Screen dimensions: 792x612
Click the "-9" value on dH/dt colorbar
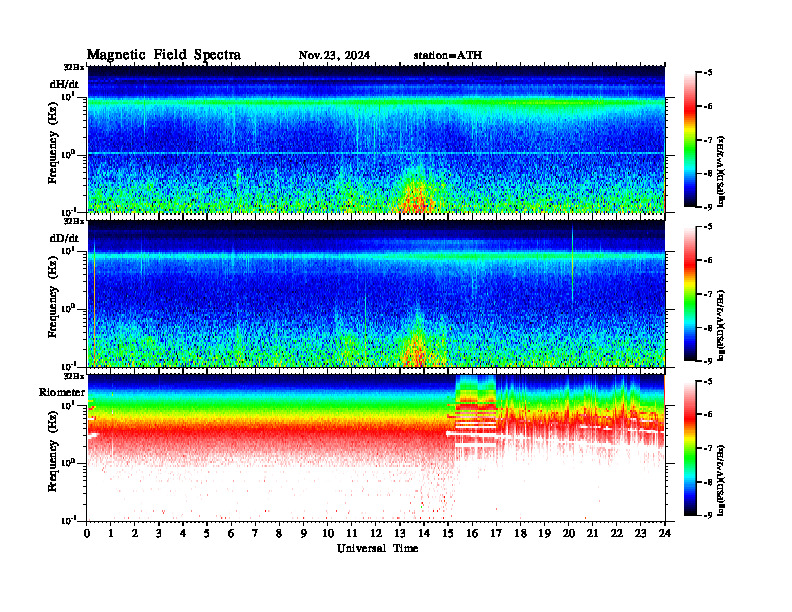pyautogui.click(x=708, y=207)
